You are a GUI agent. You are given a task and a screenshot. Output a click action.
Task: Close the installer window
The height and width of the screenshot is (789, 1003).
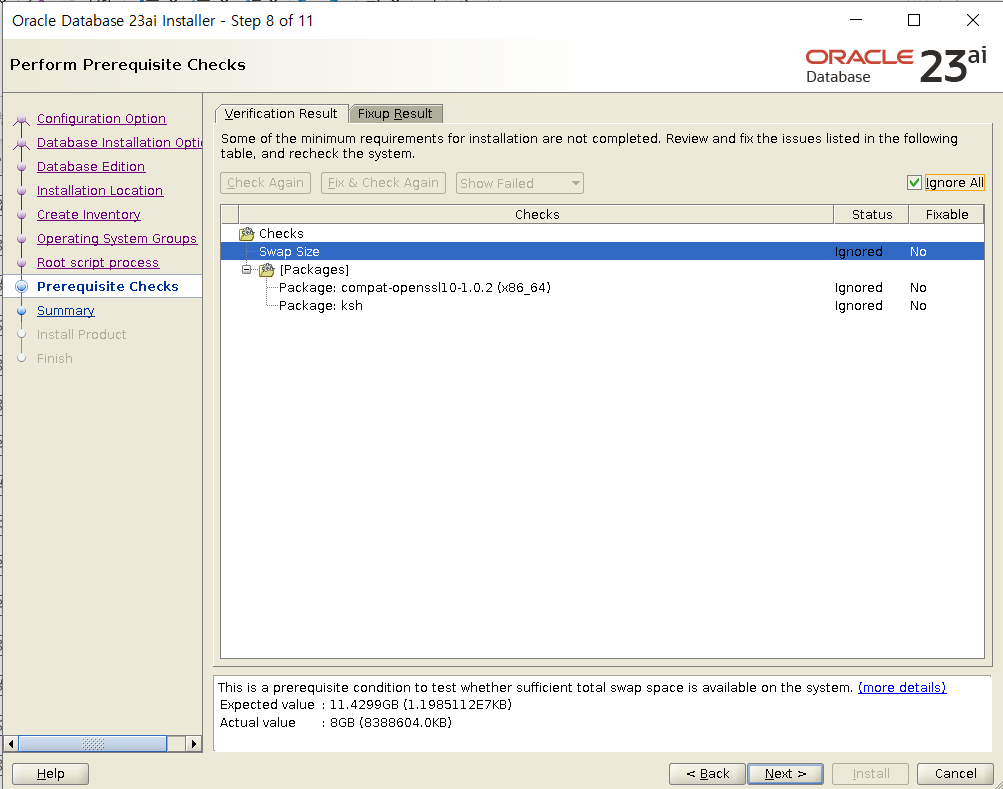972,20
